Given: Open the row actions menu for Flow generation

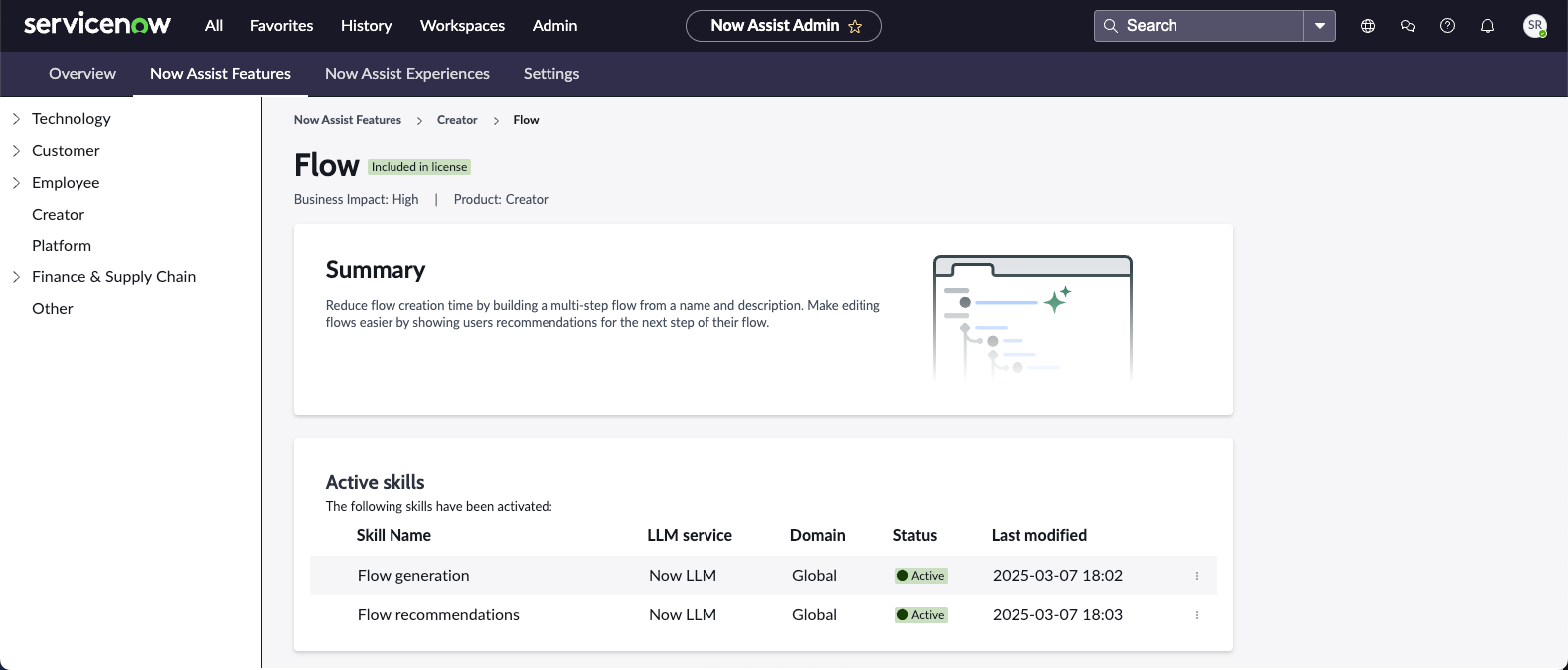Looking at the screenshot, I should point(1197,576).
